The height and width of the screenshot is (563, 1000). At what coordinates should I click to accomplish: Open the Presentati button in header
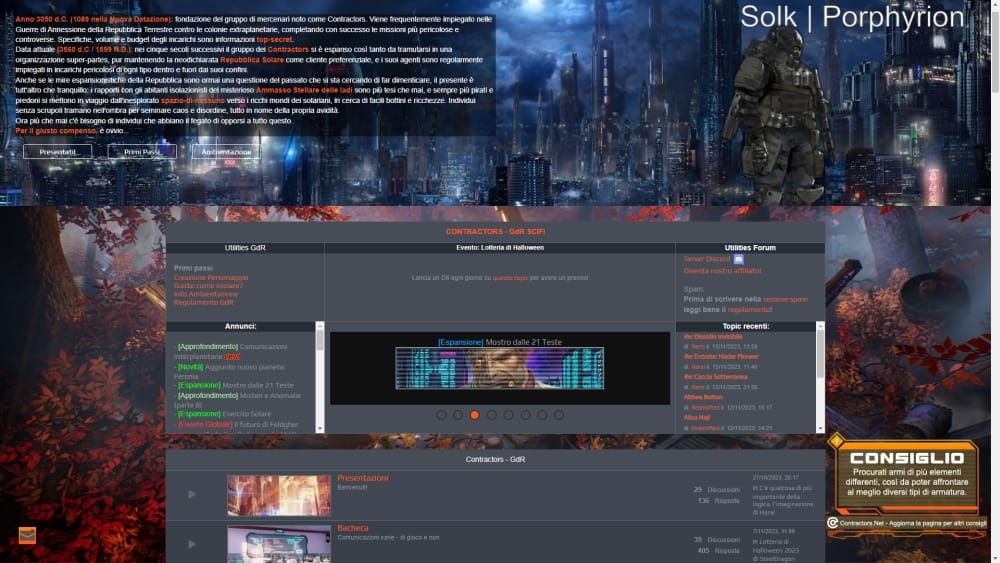57,152
